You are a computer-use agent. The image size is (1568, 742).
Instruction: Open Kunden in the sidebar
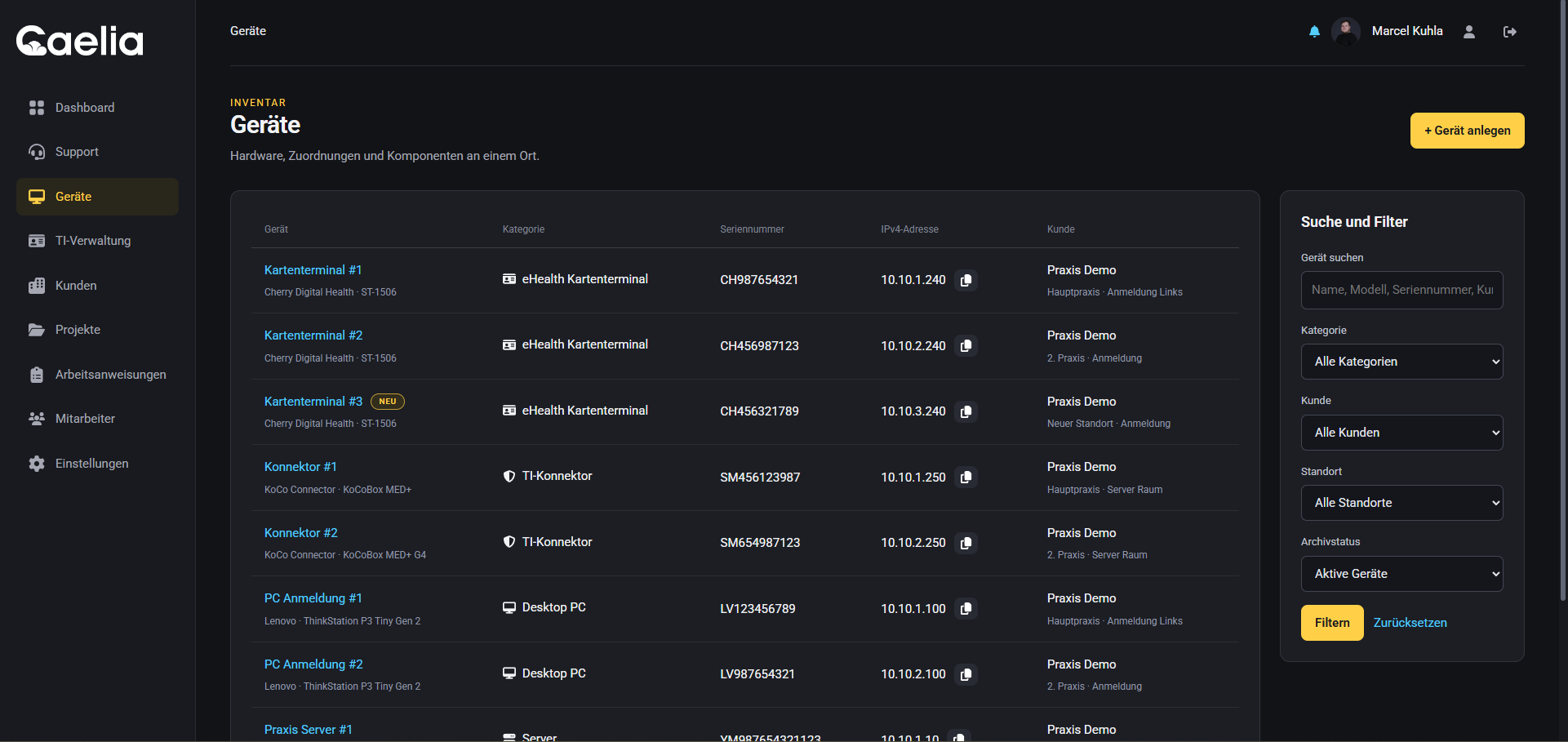point(97,286)
